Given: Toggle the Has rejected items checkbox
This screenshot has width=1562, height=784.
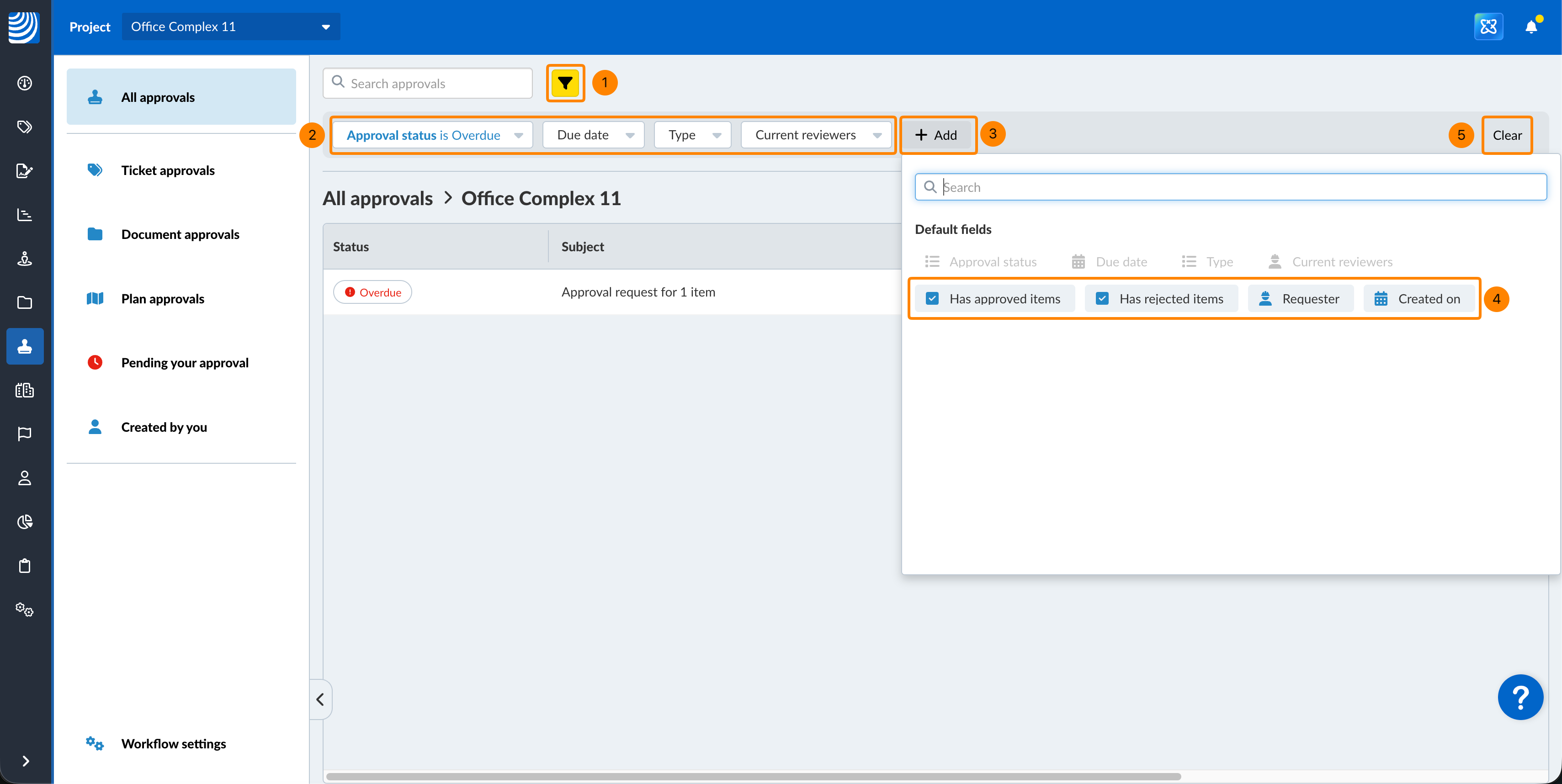Looking at the screenshot, I should 1102,299.
